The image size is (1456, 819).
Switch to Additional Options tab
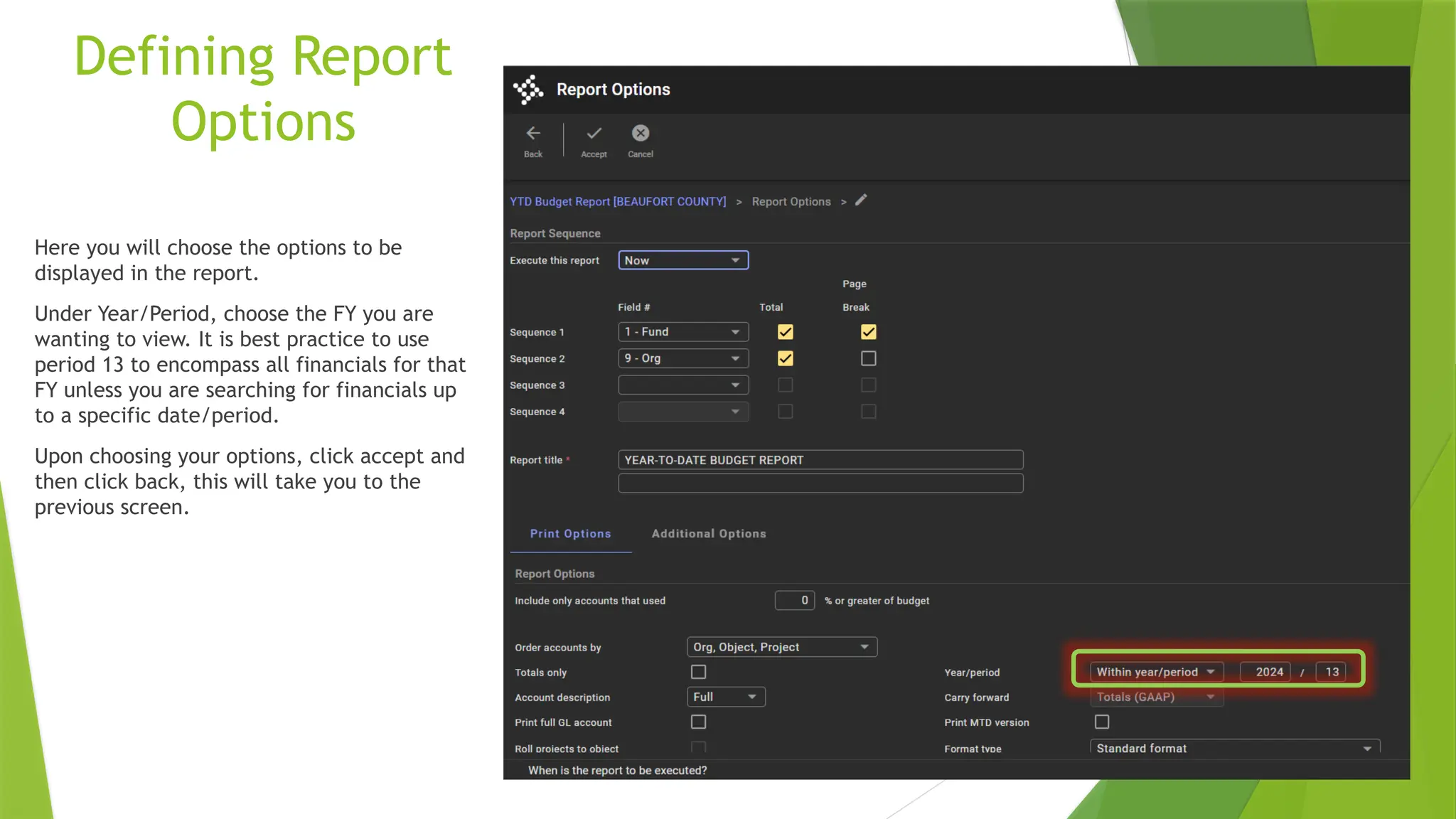coord(708,534)
